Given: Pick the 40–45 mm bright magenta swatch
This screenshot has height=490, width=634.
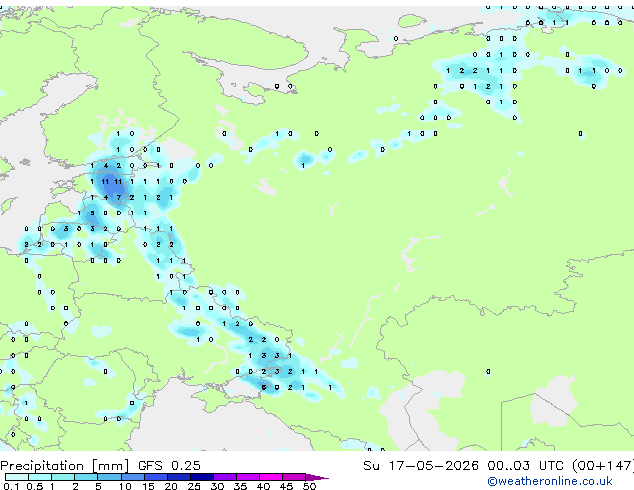Looking at the screenshot, I should [x=271, y=477].
